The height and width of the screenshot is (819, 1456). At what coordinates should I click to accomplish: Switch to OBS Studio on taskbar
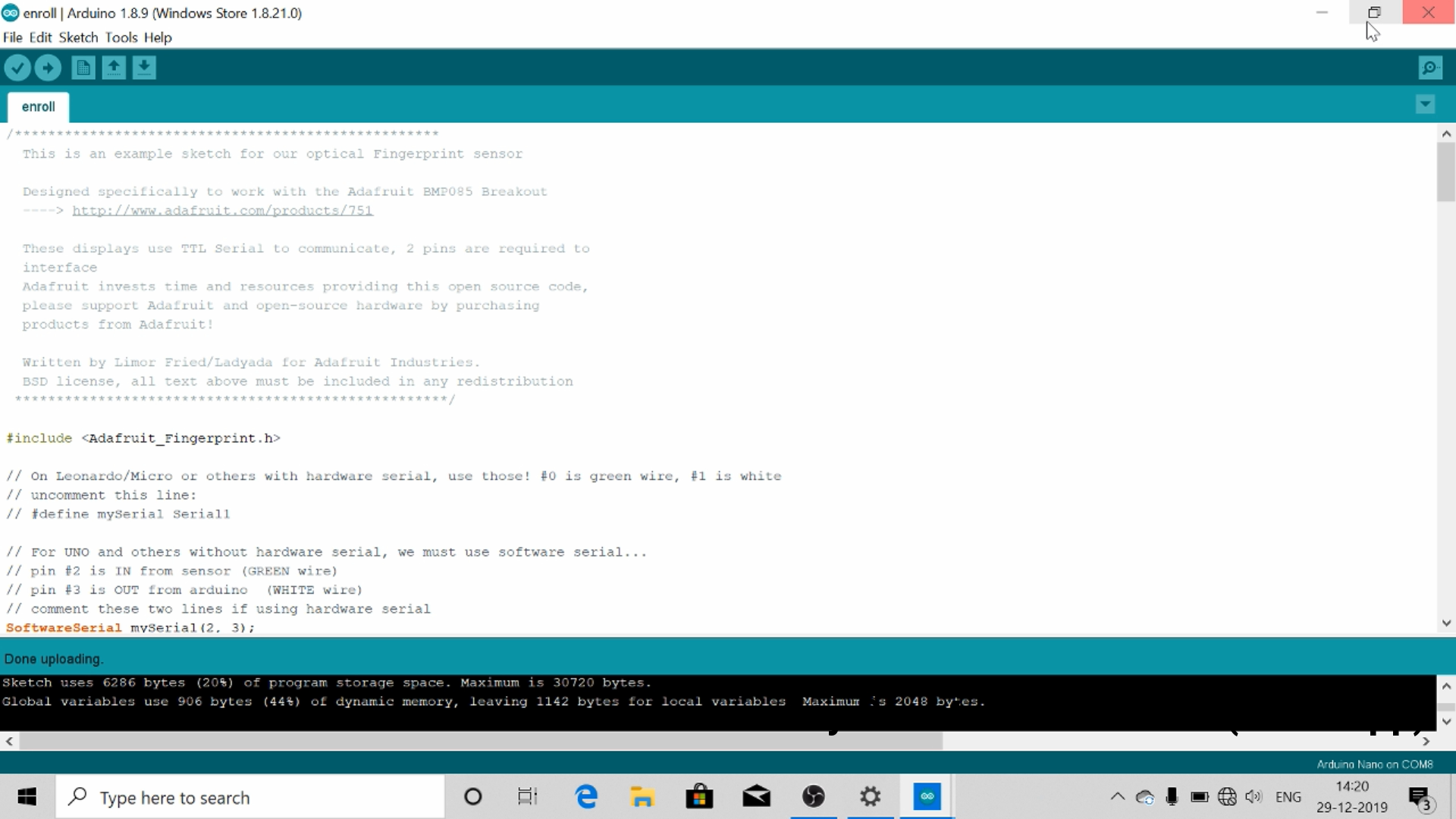pyautogui.click(x=814, y=797)
